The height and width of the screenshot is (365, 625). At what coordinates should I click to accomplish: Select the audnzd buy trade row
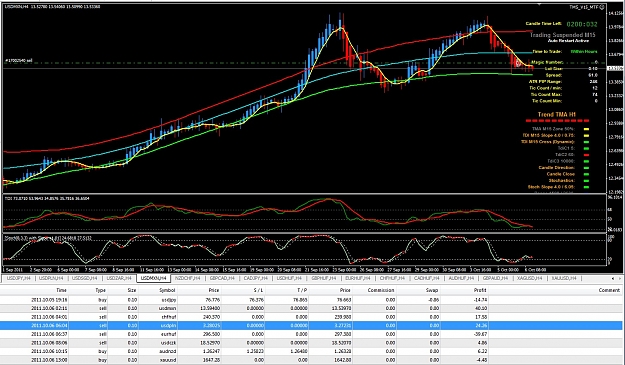[311, 351]
